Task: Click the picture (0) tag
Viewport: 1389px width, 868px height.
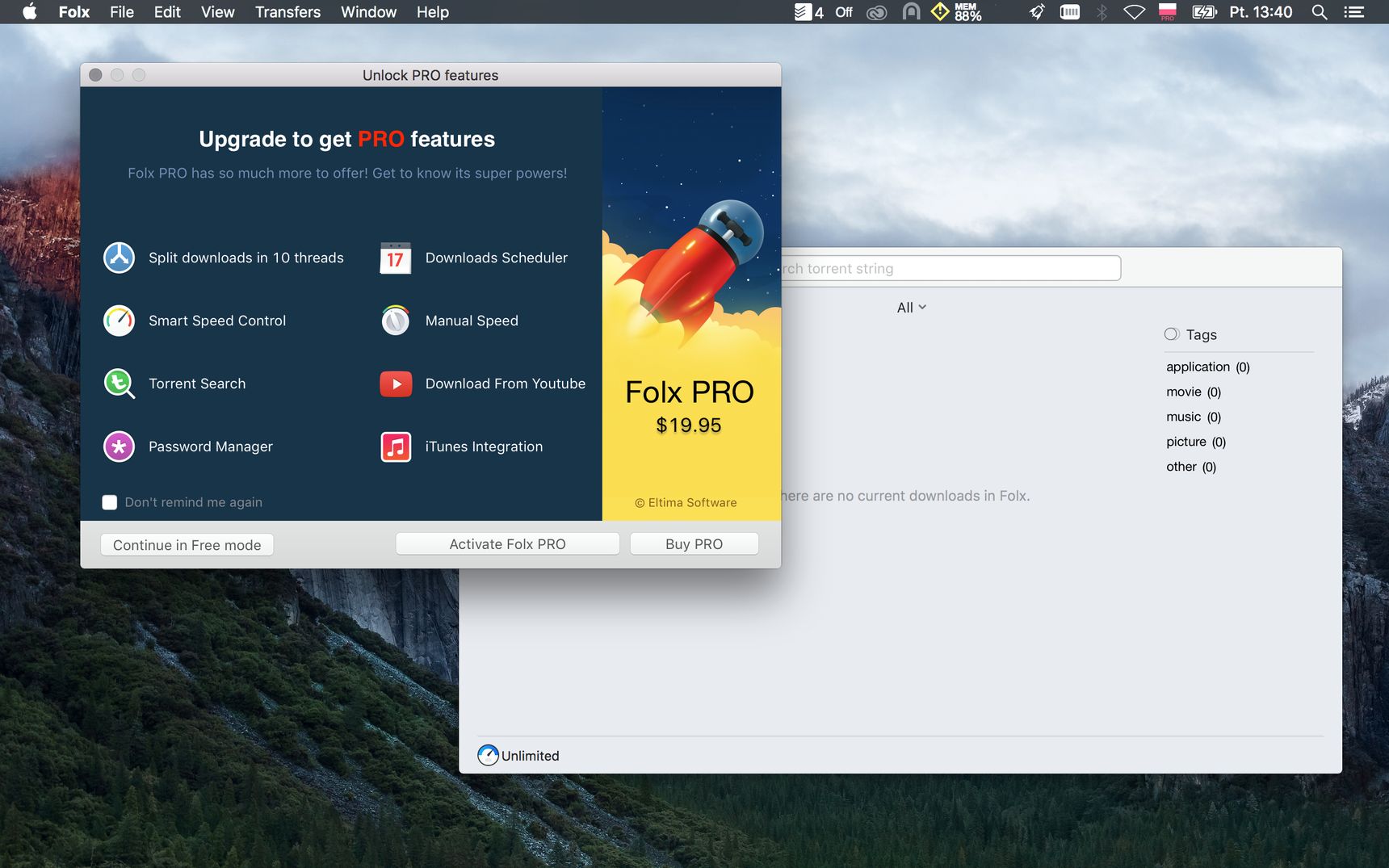Action: [1196, 442]
